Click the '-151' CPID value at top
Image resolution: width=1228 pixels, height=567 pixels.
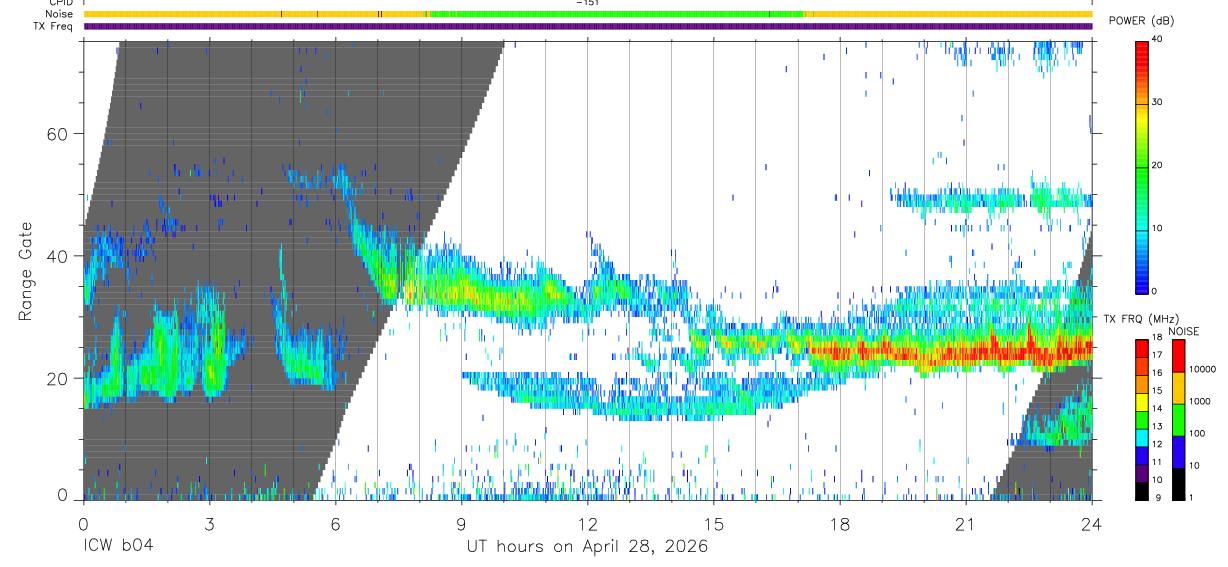pos(587,3)
